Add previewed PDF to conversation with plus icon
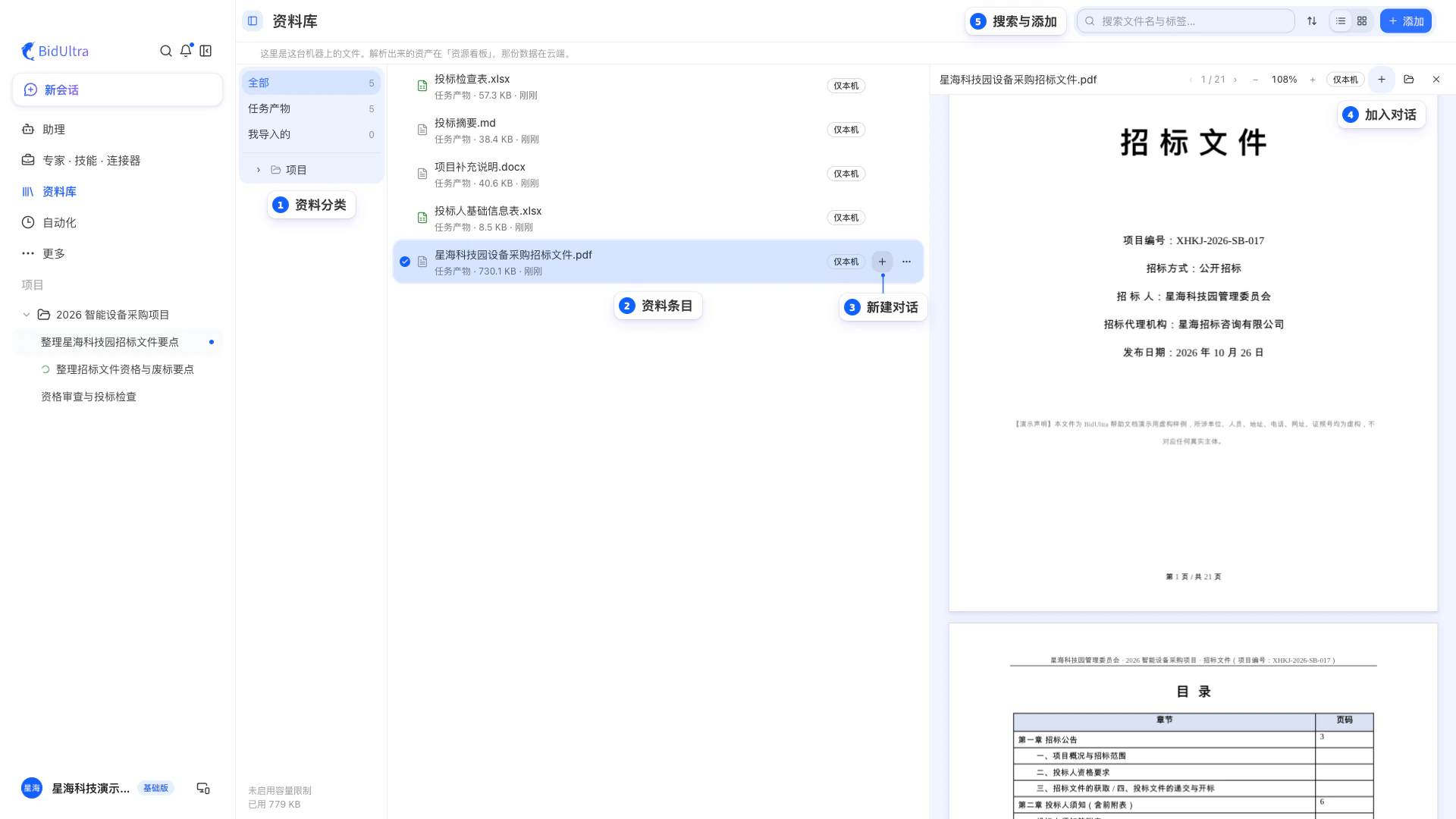 pyautogui.click(x=1382, y=80)
